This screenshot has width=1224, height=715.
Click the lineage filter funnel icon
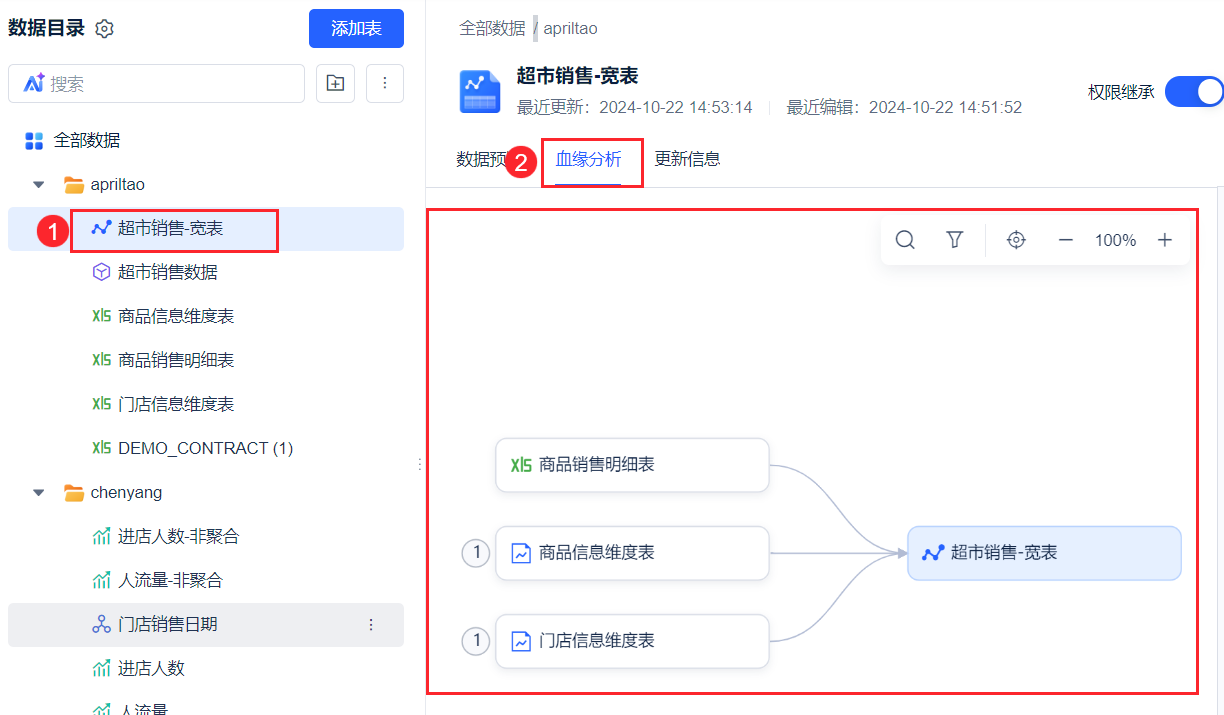(x=955, y=240)
